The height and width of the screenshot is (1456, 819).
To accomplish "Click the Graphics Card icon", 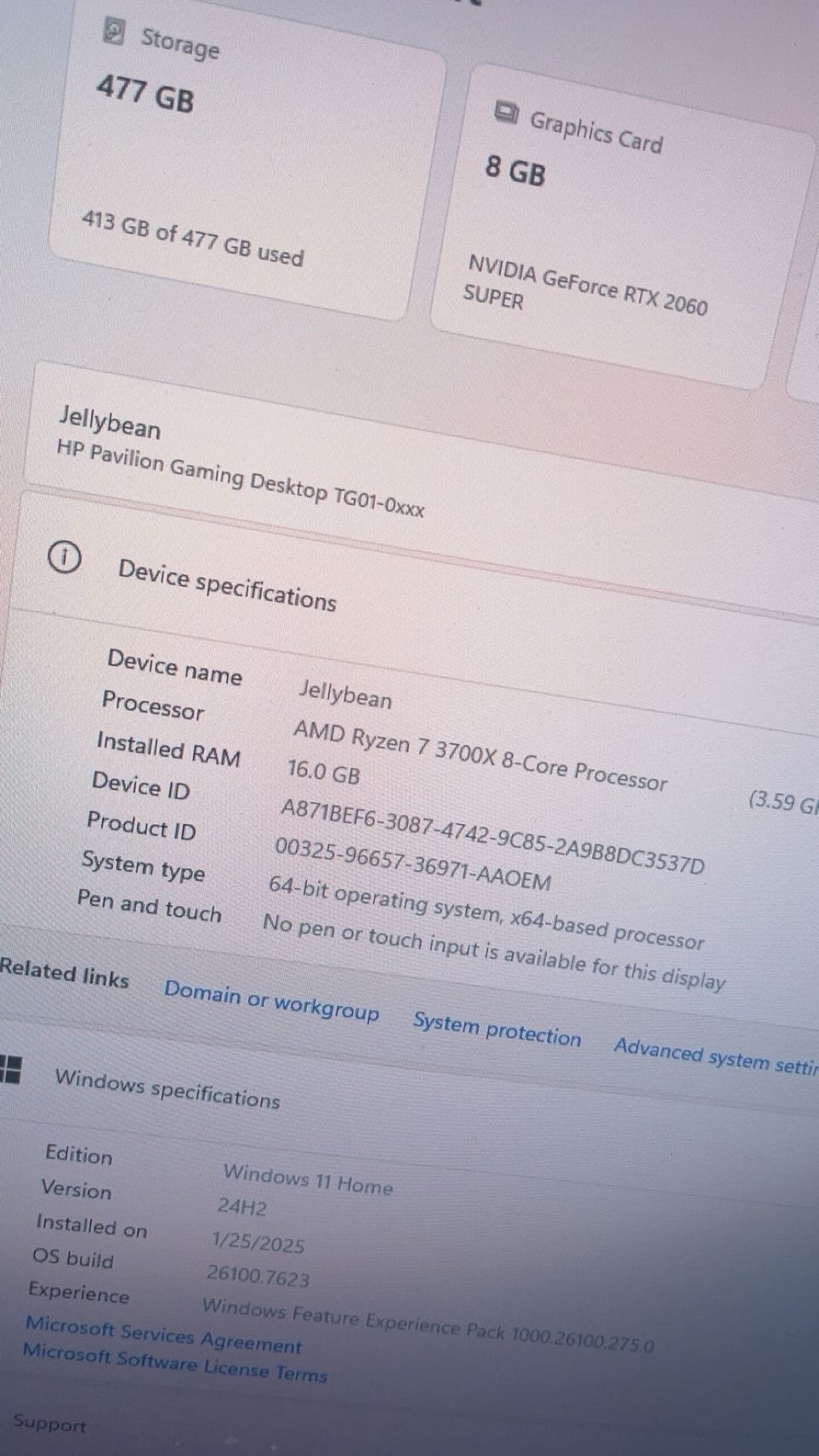I will (507, 112).
